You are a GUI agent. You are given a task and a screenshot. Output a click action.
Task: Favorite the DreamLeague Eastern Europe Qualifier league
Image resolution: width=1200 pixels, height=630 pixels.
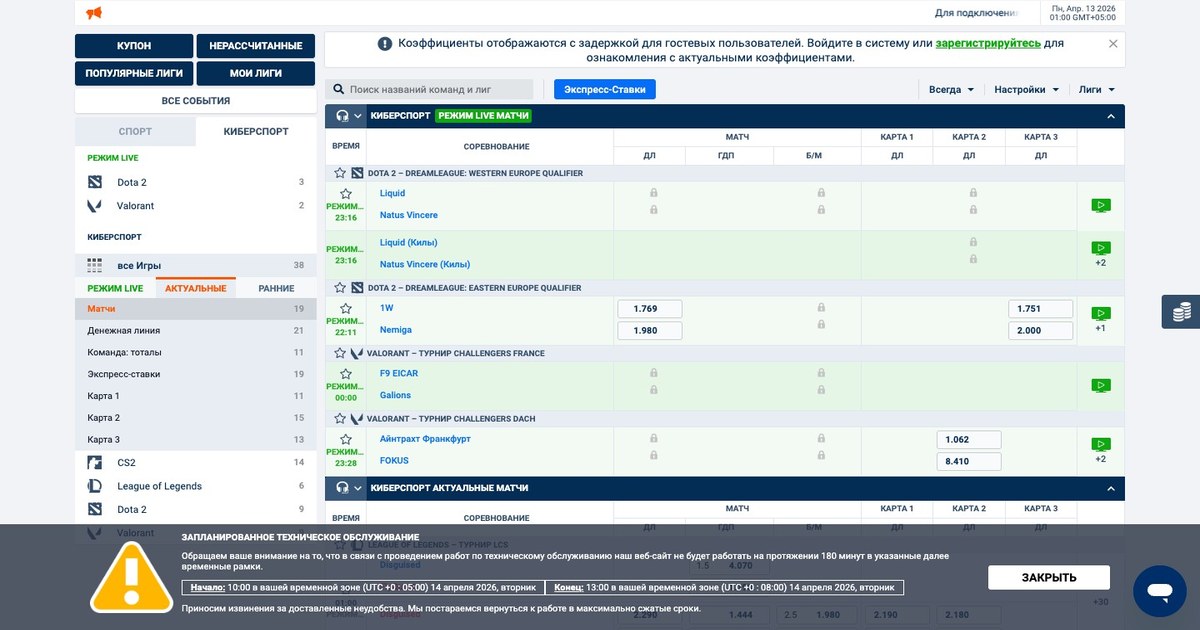(x=340, y=288)
